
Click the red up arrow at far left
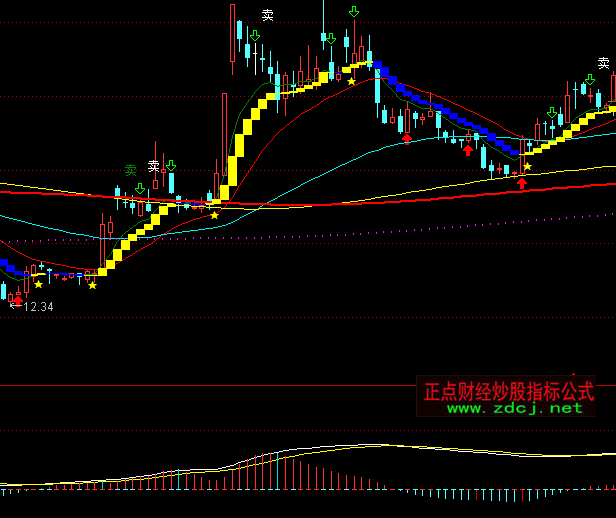17,299
